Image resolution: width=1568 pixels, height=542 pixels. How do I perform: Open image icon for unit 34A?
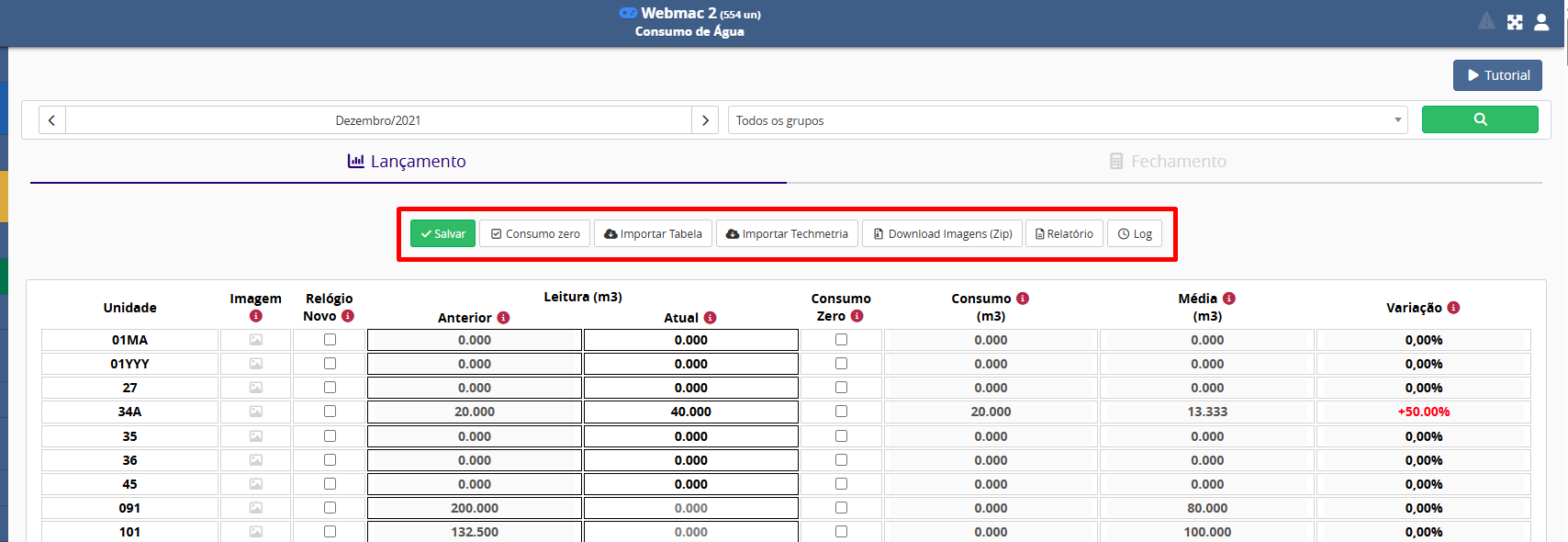click(256, 412)
